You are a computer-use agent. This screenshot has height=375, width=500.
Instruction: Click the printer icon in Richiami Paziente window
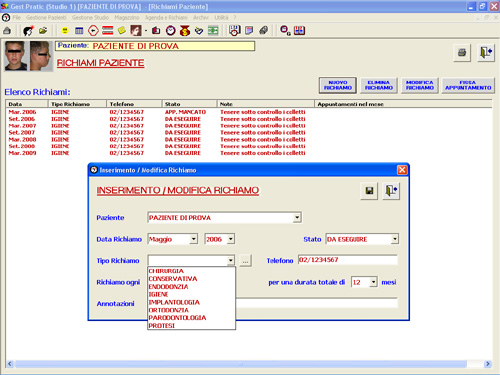click(x=462, y=53)
